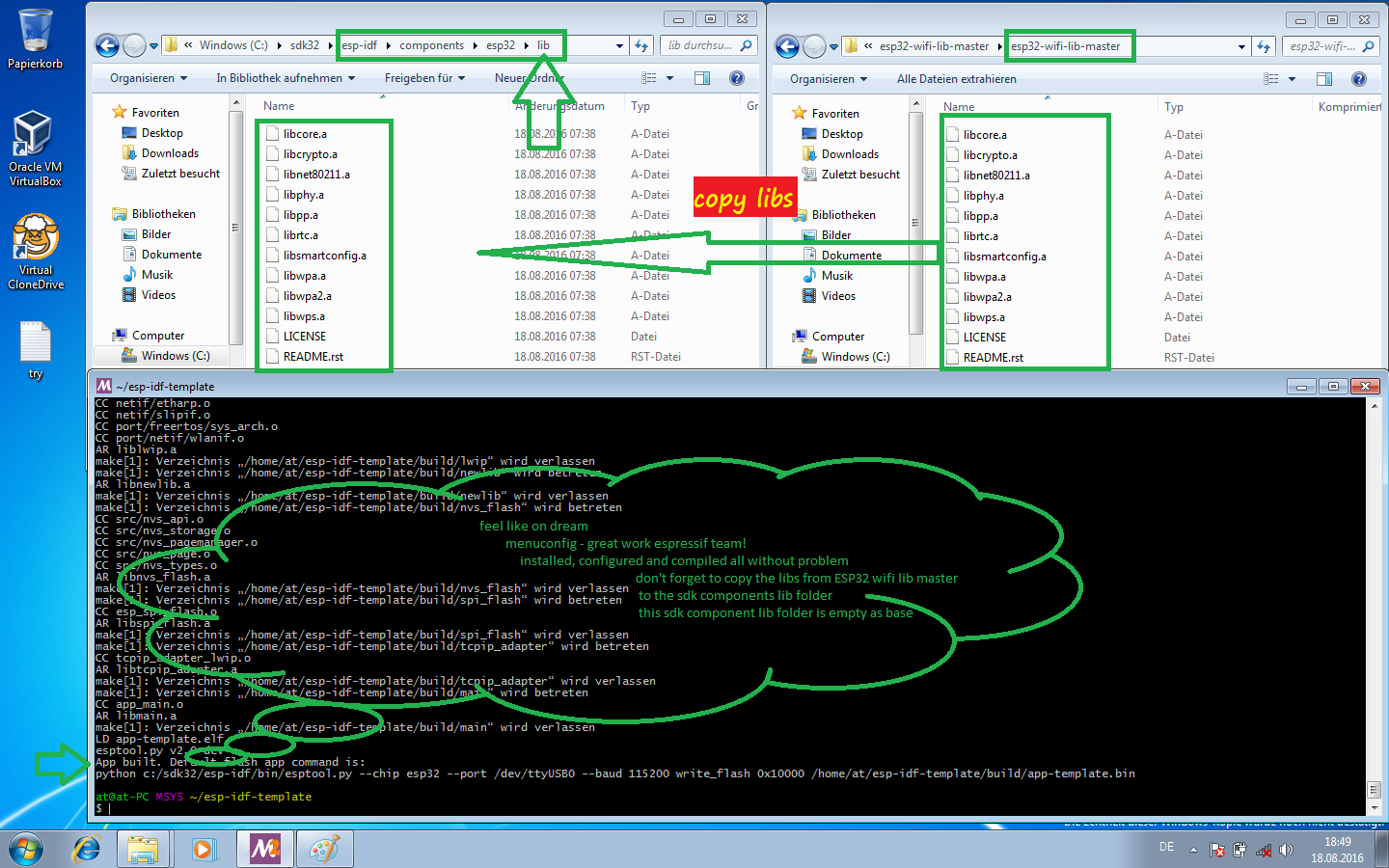Click back arrow in right Explorer window
The height and width of the screenshot is (868, 1389).
click(787, 46)
